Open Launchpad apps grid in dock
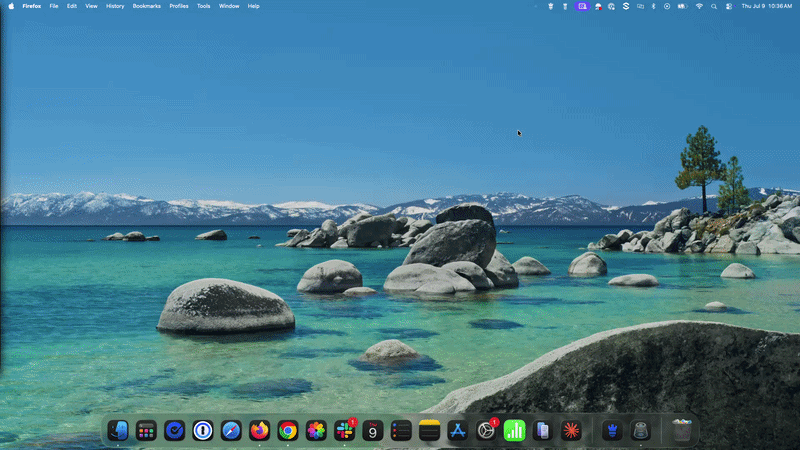Image resolution: width=800 pixels, height=450 pixels. click(146, 431)
